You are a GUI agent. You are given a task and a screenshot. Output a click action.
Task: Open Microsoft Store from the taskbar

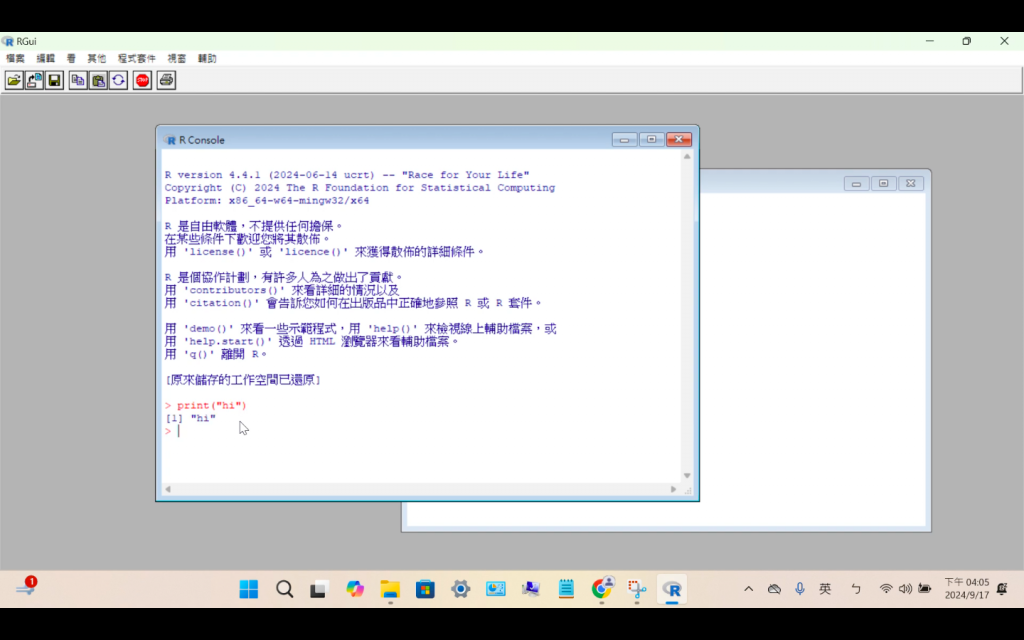425,589
